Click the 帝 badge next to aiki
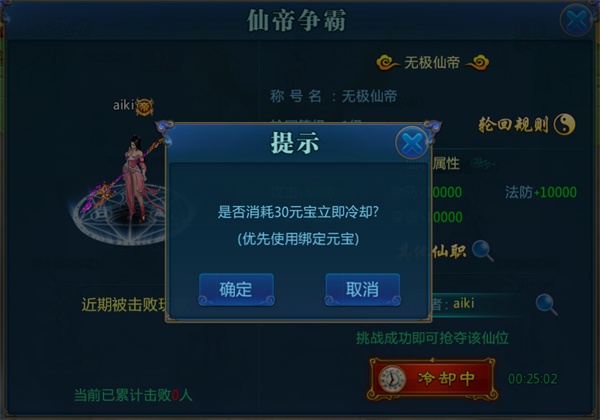This screenshot has width=600, height=420. click(145, 106)
